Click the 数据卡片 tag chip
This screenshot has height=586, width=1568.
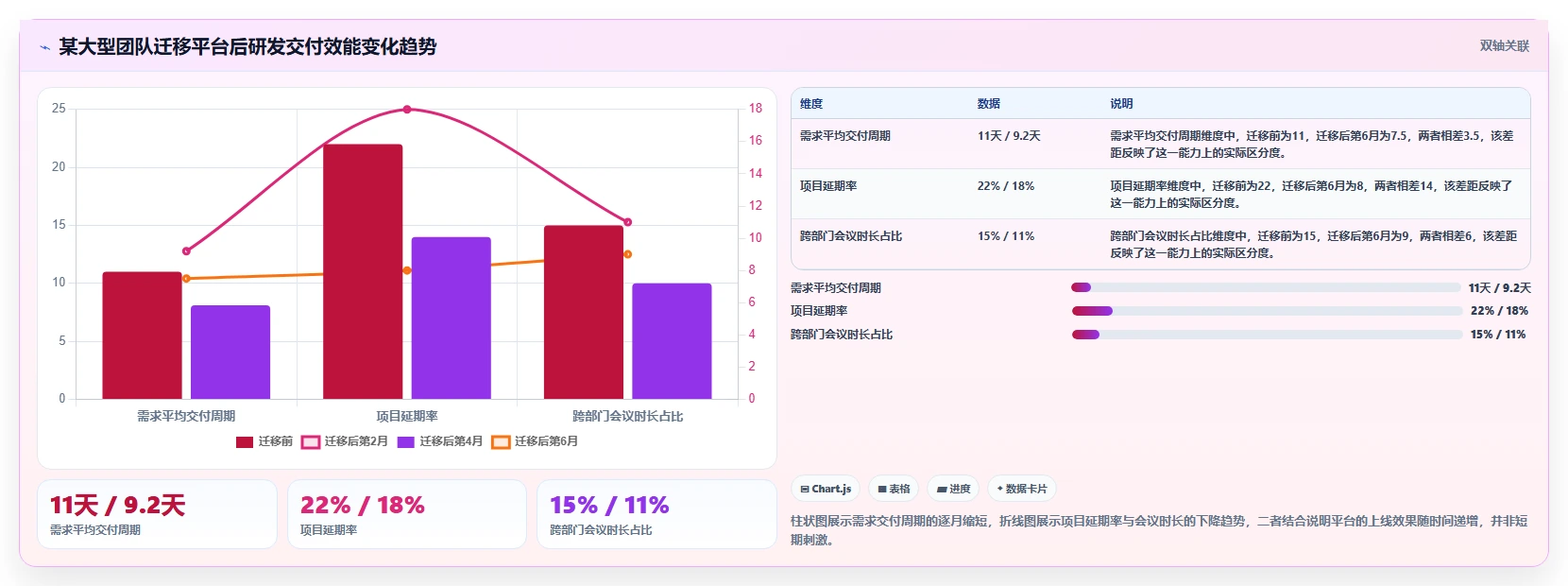point(1022,489)
